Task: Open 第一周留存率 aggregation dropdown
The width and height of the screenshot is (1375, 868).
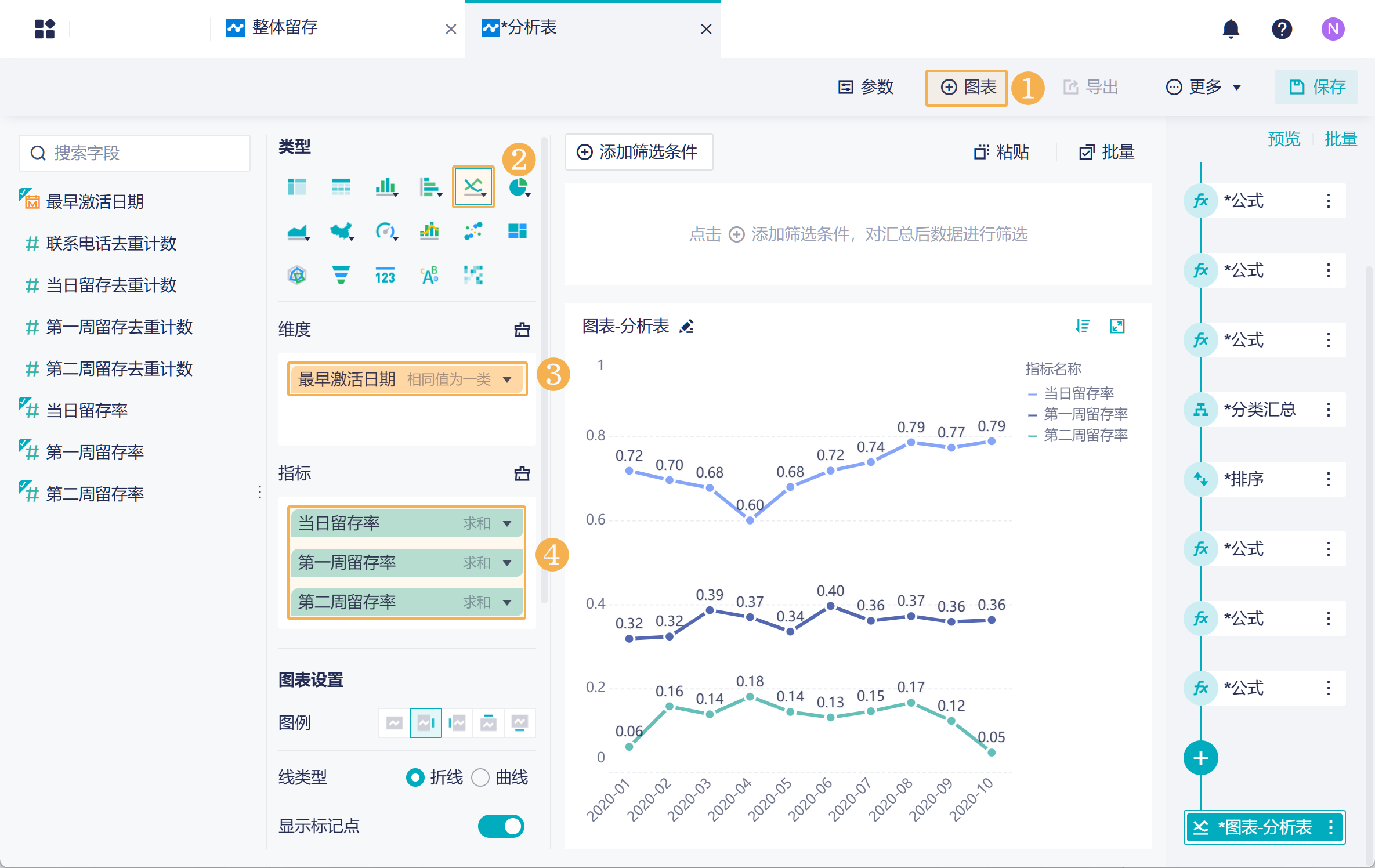Action: (x=507, y=563)
